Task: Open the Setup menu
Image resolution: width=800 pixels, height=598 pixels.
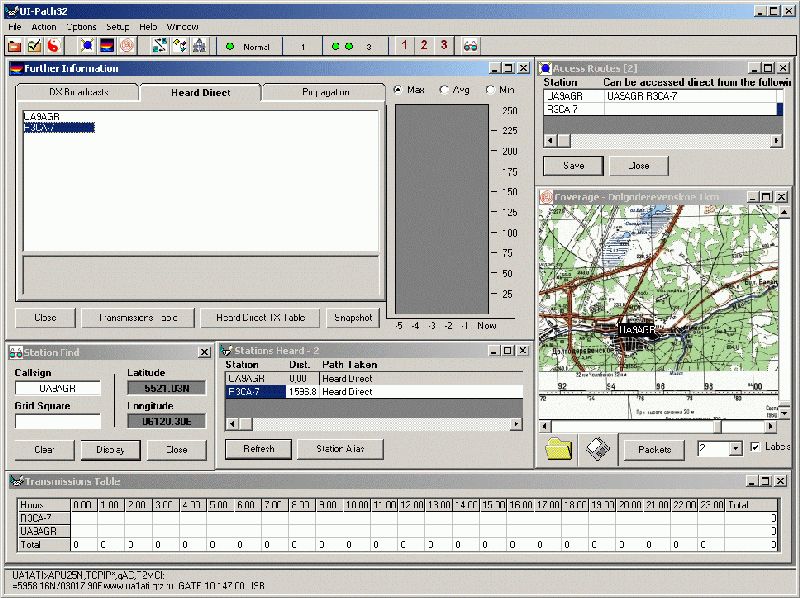Action: pyautogui.click(x=118, y=26)
